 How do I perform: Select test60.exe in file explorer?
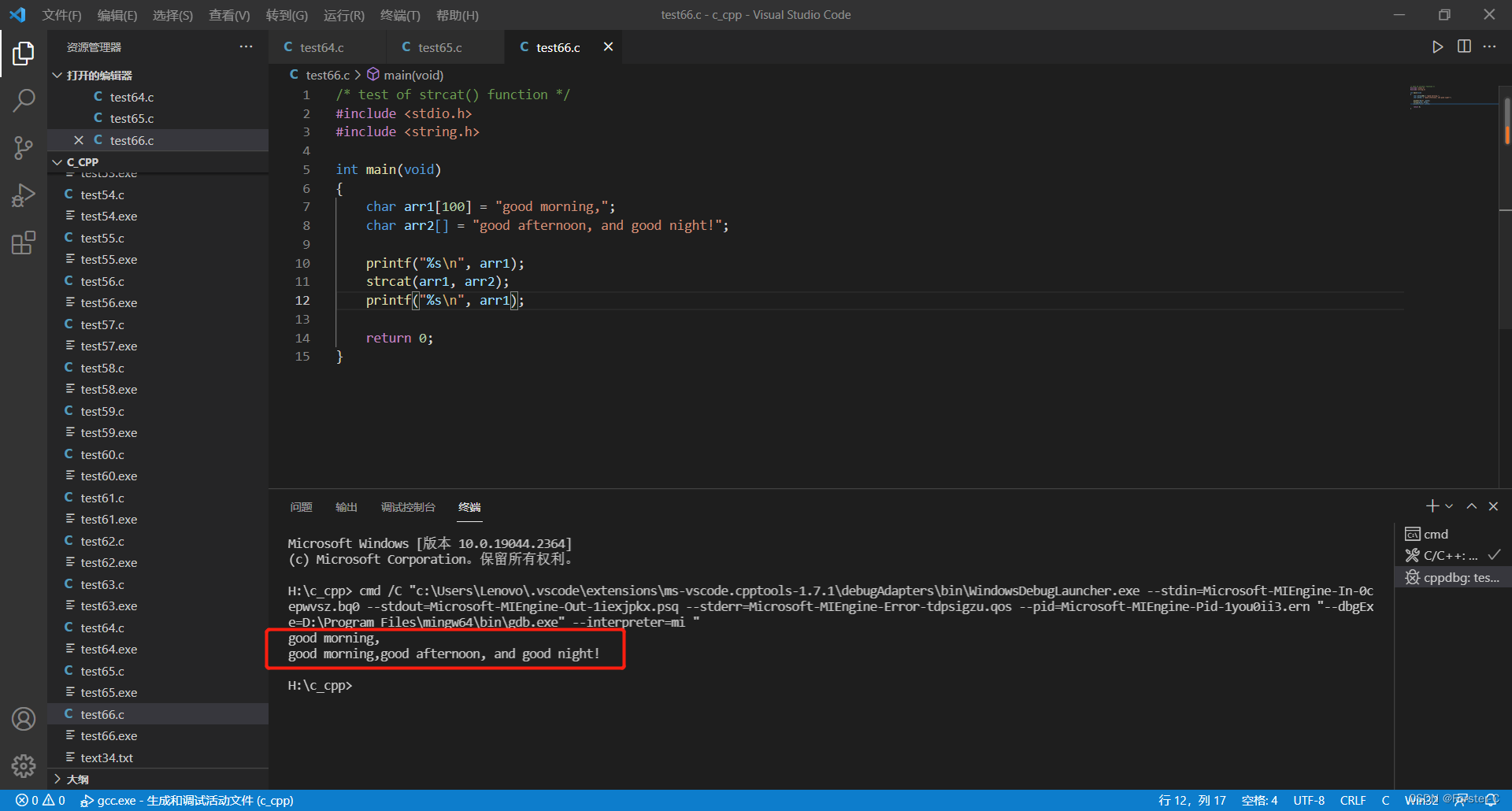(157, 476)
